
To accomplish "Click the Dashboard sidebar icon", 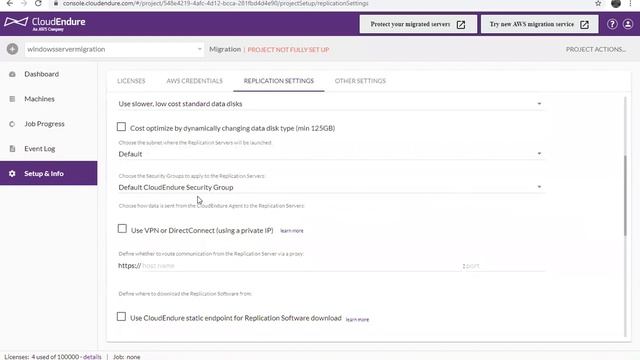I will point(12,74).
